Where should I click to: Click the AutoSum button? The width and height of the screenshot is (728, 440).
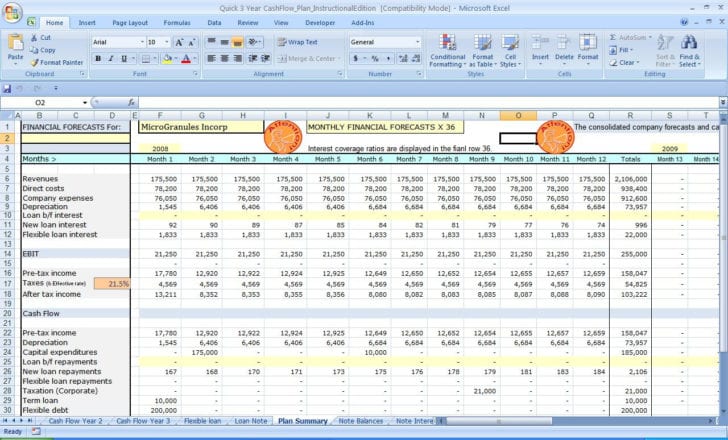pos(631,37)
